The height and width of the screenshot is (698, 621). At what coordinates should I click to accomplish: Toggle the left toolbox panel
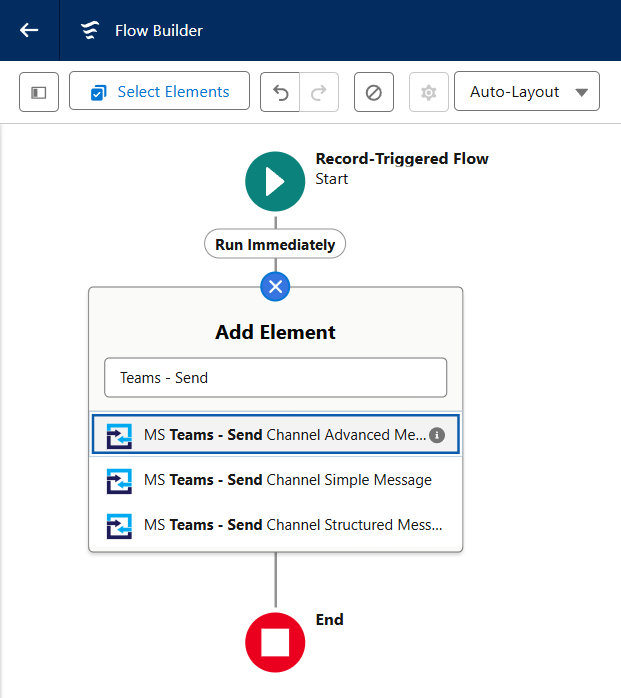39,92
